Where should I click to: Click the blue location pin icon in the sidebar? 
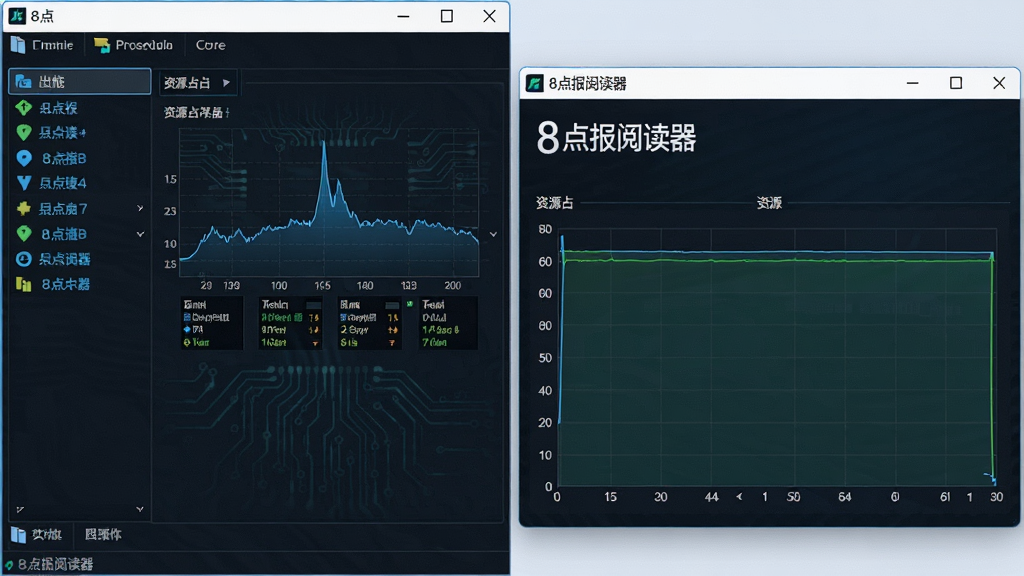pyautogui.click(x=24, y=158)
